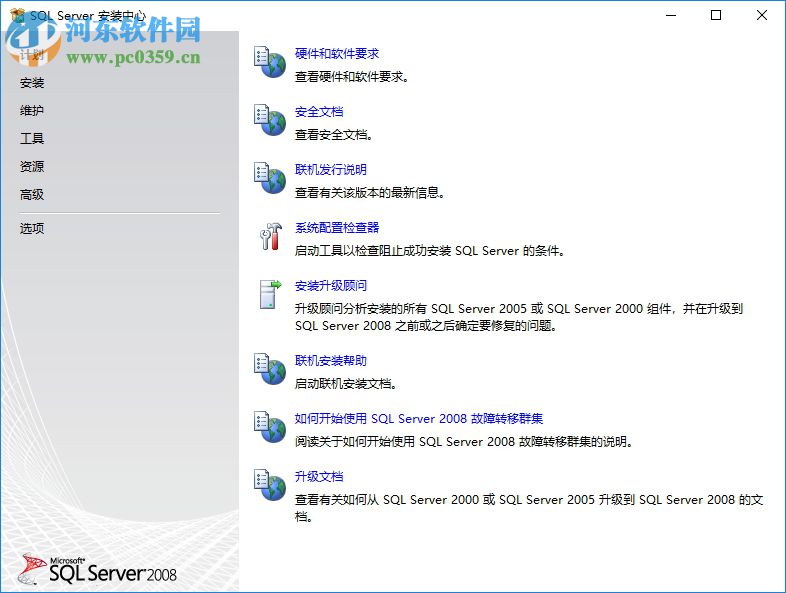Click the globe icon beside 联机发行说明
Image resolution: width=786 pixels, height=593 pixels.
(270, 178)
